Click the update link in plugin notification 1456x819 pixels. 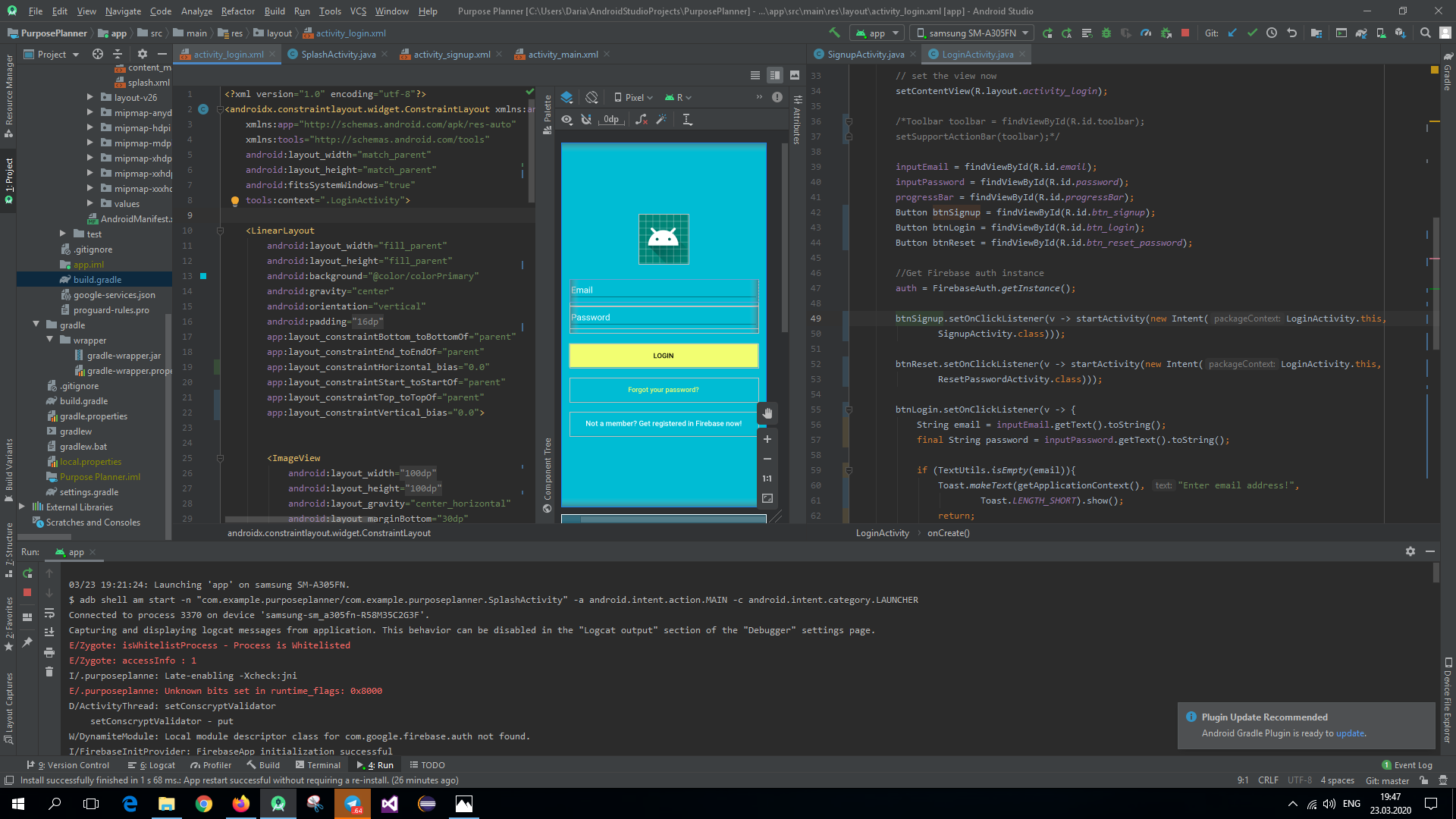click(1350, 733)
